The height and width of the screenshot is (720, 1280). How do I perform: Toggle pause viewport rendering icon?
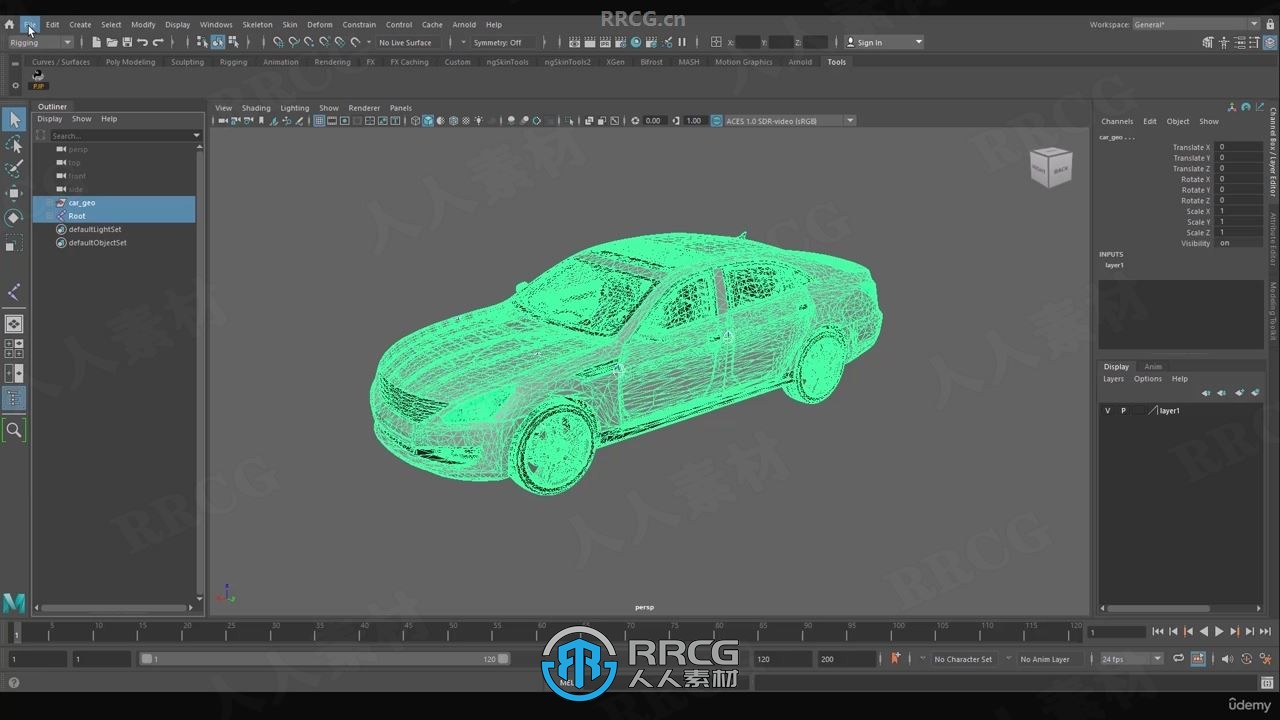pos(683,42)
